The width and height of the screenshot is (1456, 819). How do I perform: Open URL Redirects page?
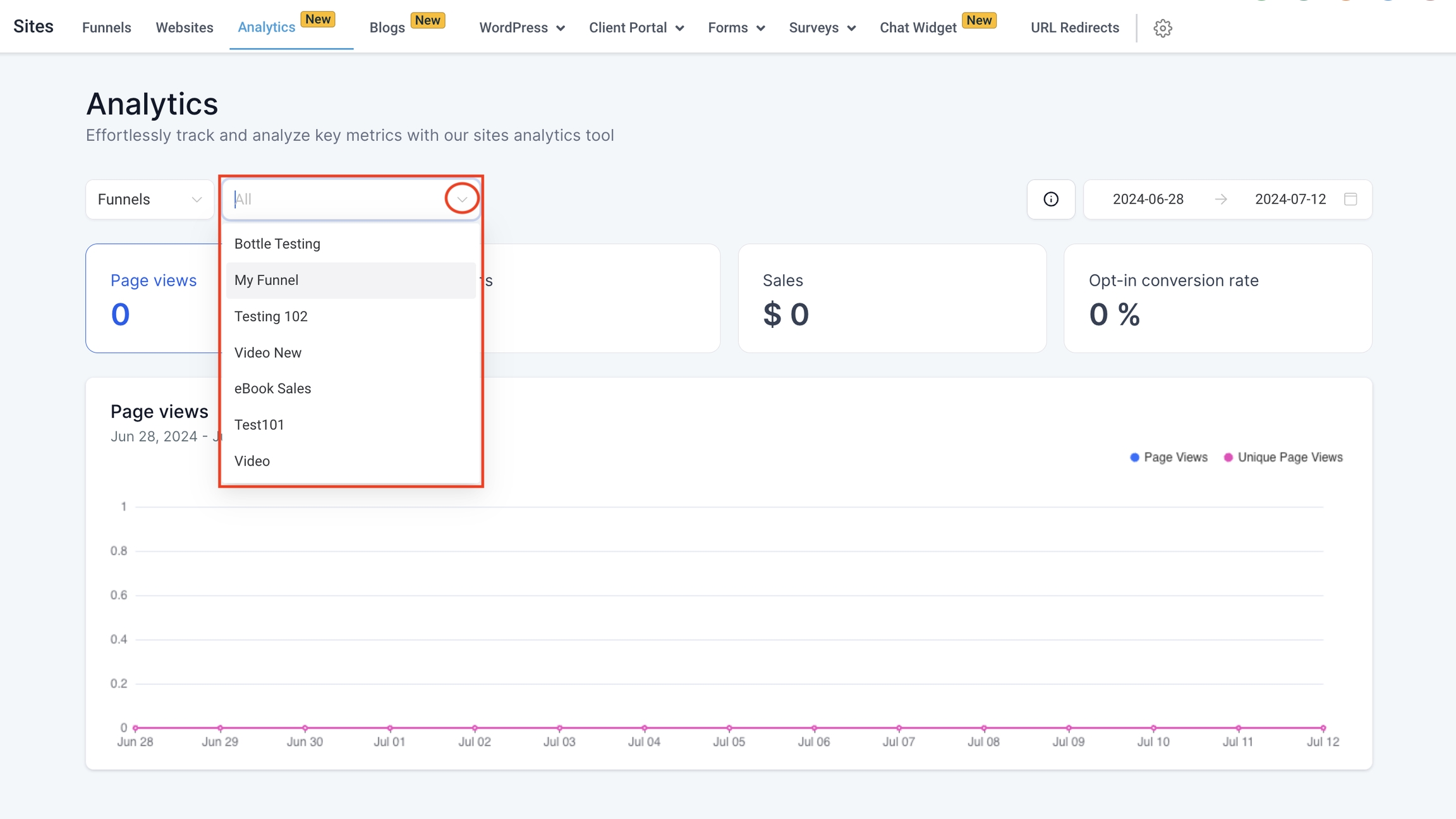tap(1074, 28)
